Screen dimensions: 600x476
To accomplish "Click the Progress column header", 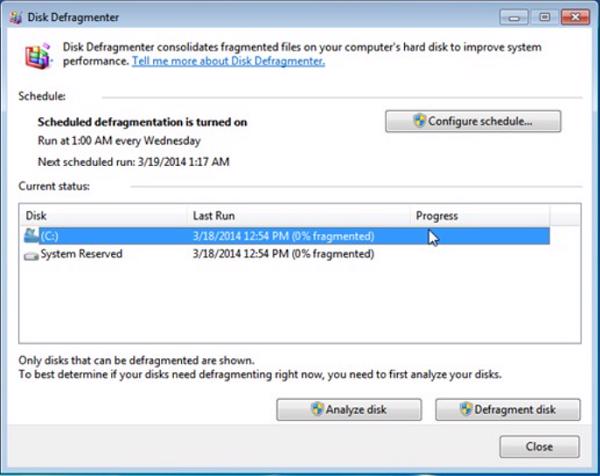I will tap(478, 215).
